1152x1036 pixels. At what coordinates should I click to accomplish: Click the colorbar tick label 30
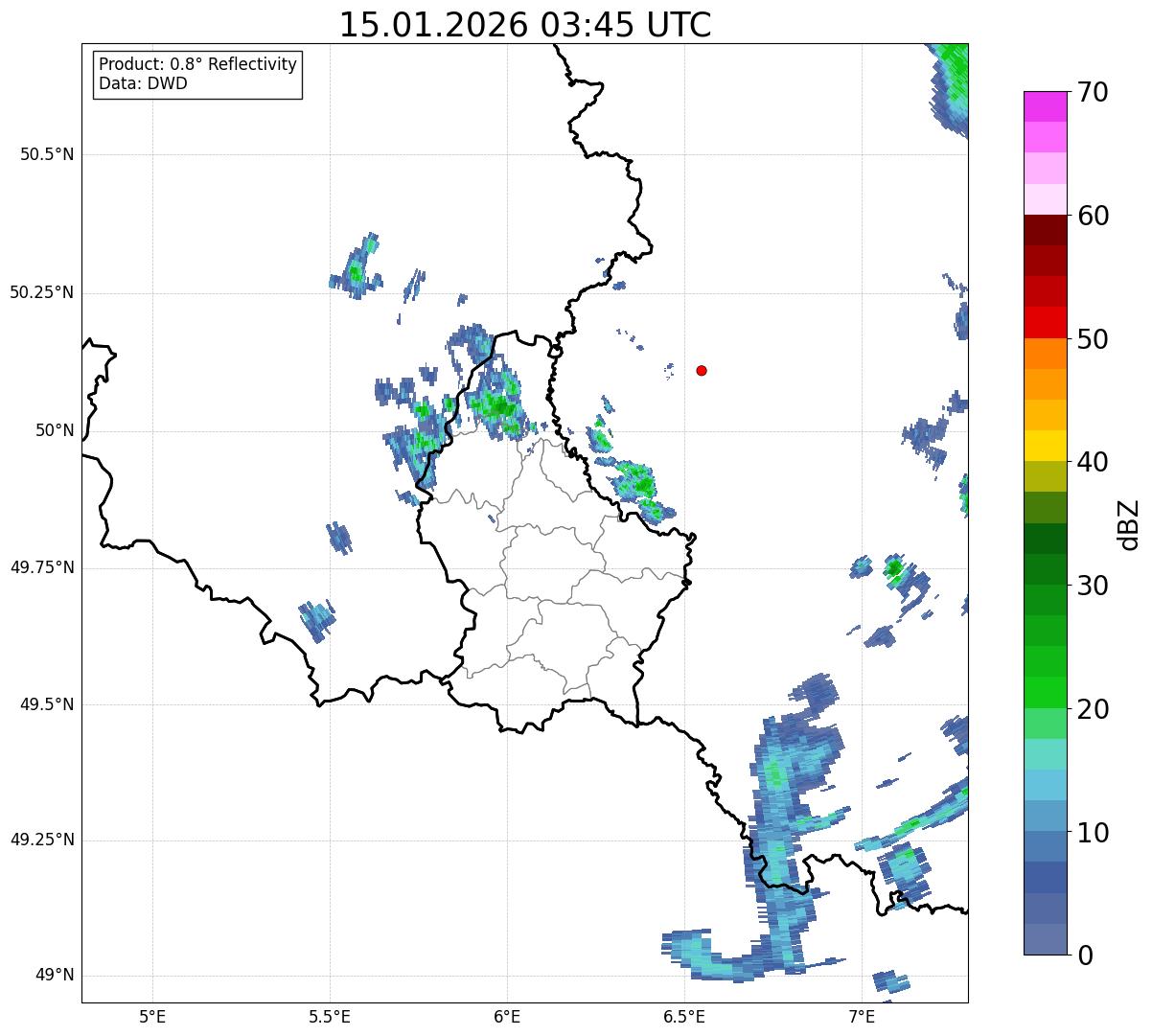pos(1094,586)
